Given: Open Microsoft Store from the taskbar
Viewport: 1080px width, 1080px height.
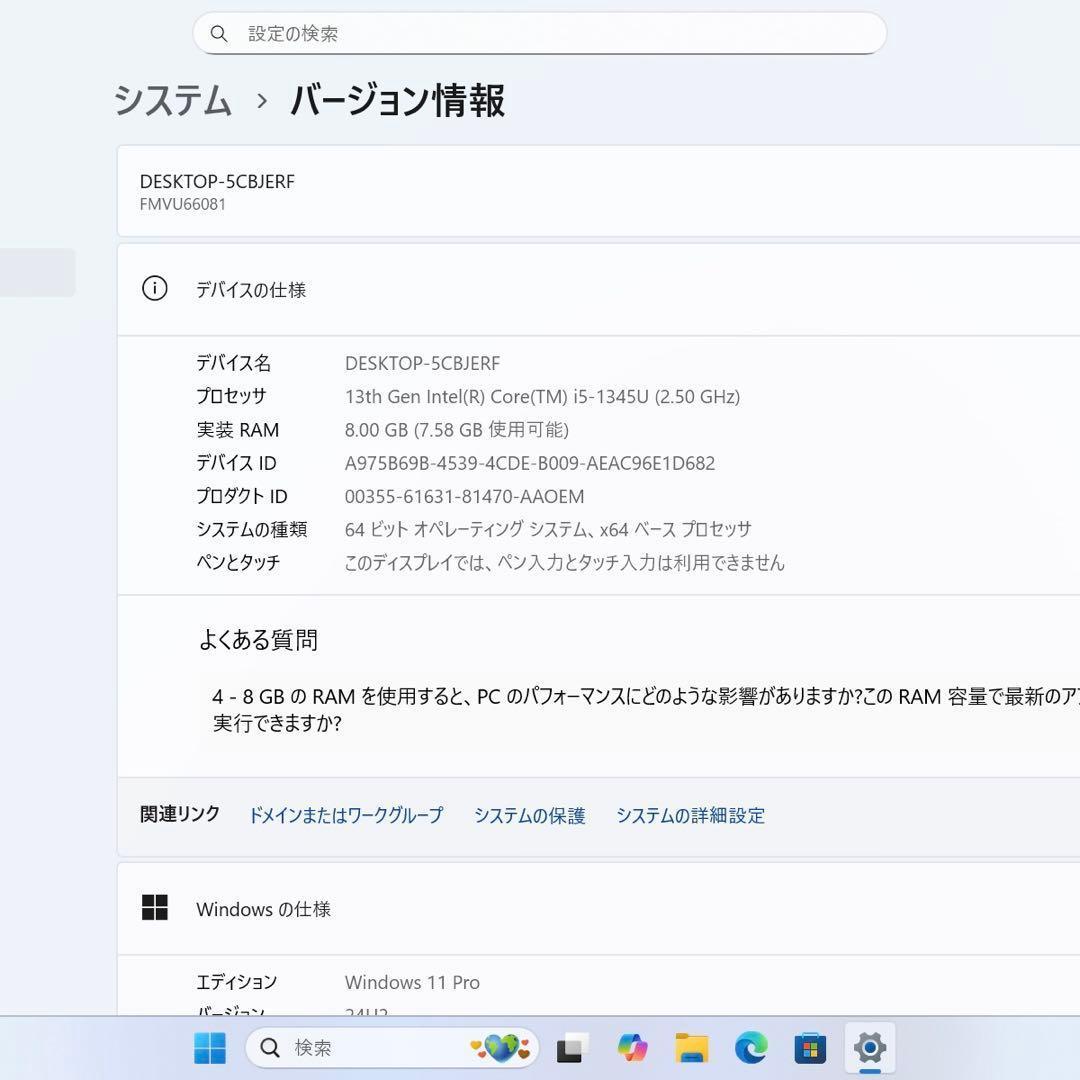Looking at the screenshot, I should pos(810,1047).
